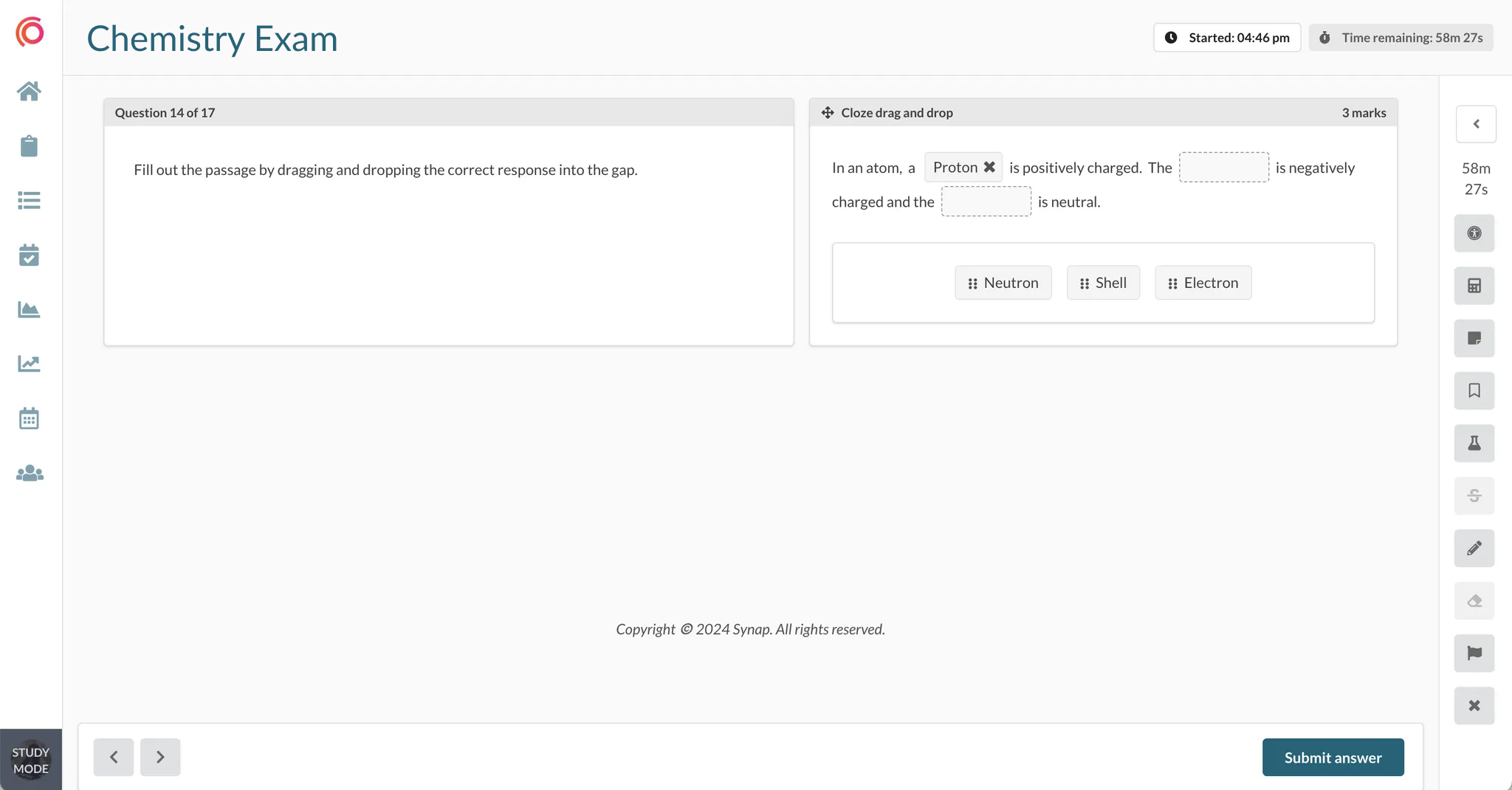
Task: Select the pencil highlighter tool
Action: pyautogui.click(x=1474, y=548)
